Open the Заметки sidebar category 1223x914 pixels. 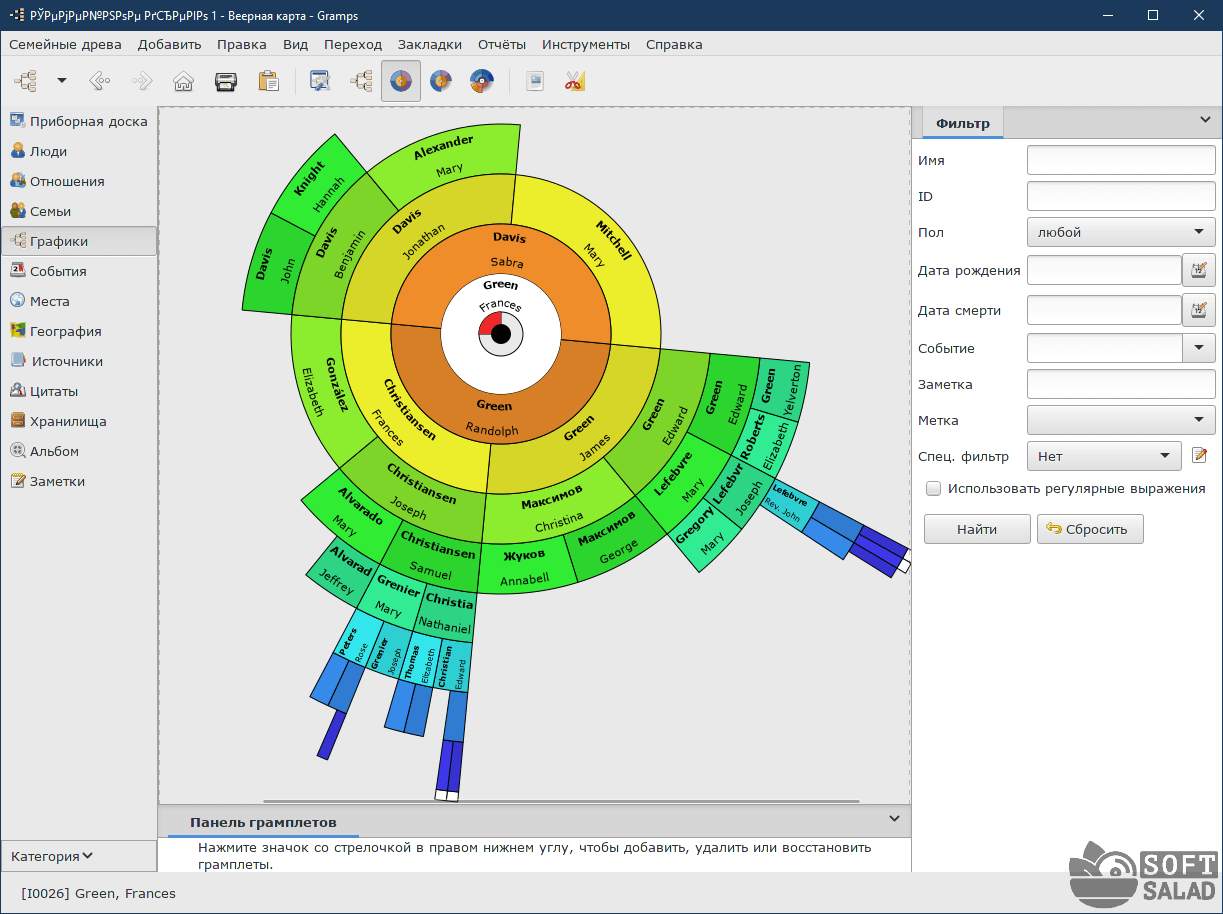coord(79,481)
